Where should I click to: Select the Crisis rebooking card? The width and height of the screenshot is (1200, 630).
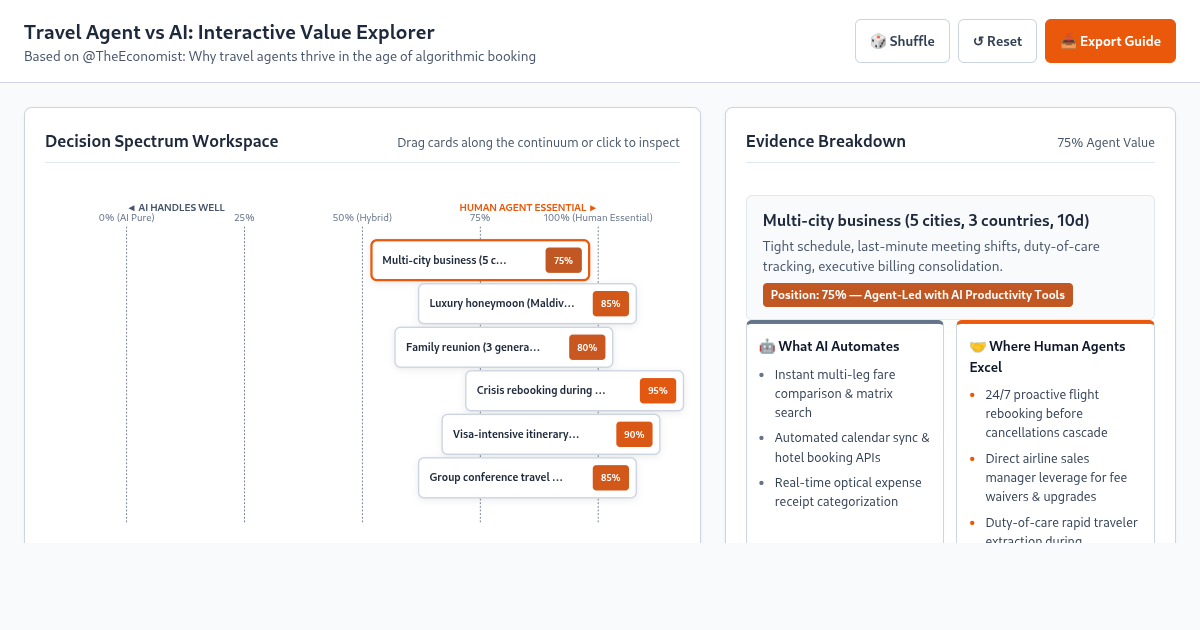click(x=574, y=390)
